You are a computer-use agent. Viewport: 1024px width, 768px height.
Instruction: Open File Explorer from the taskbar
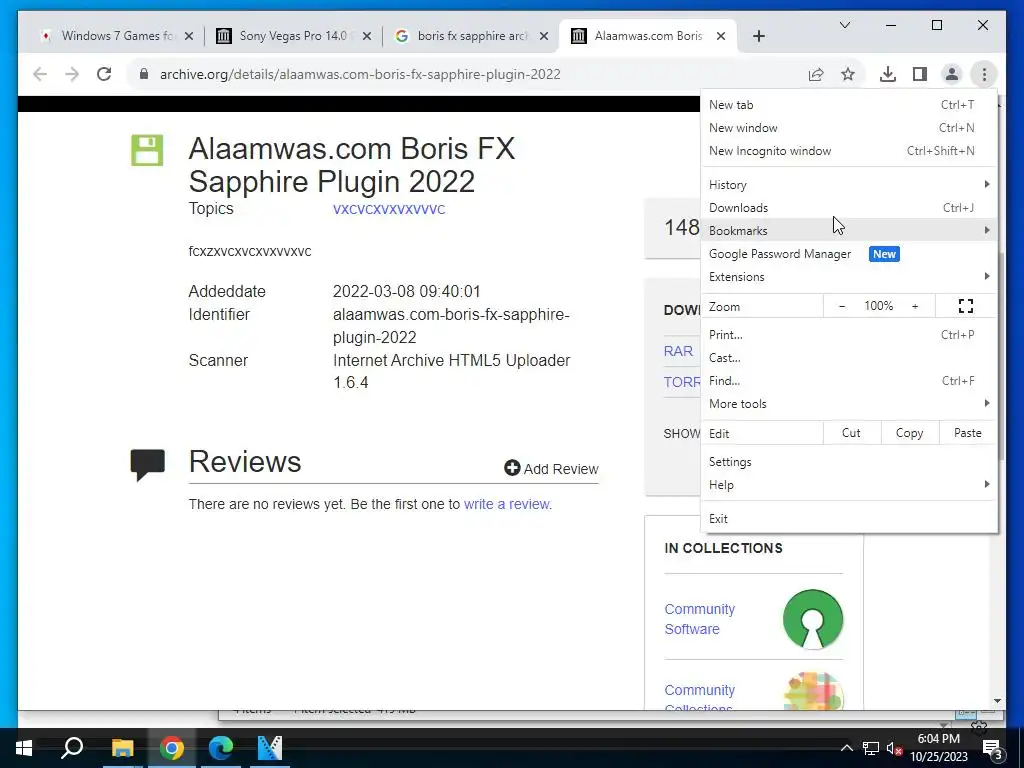coord(122,748)
